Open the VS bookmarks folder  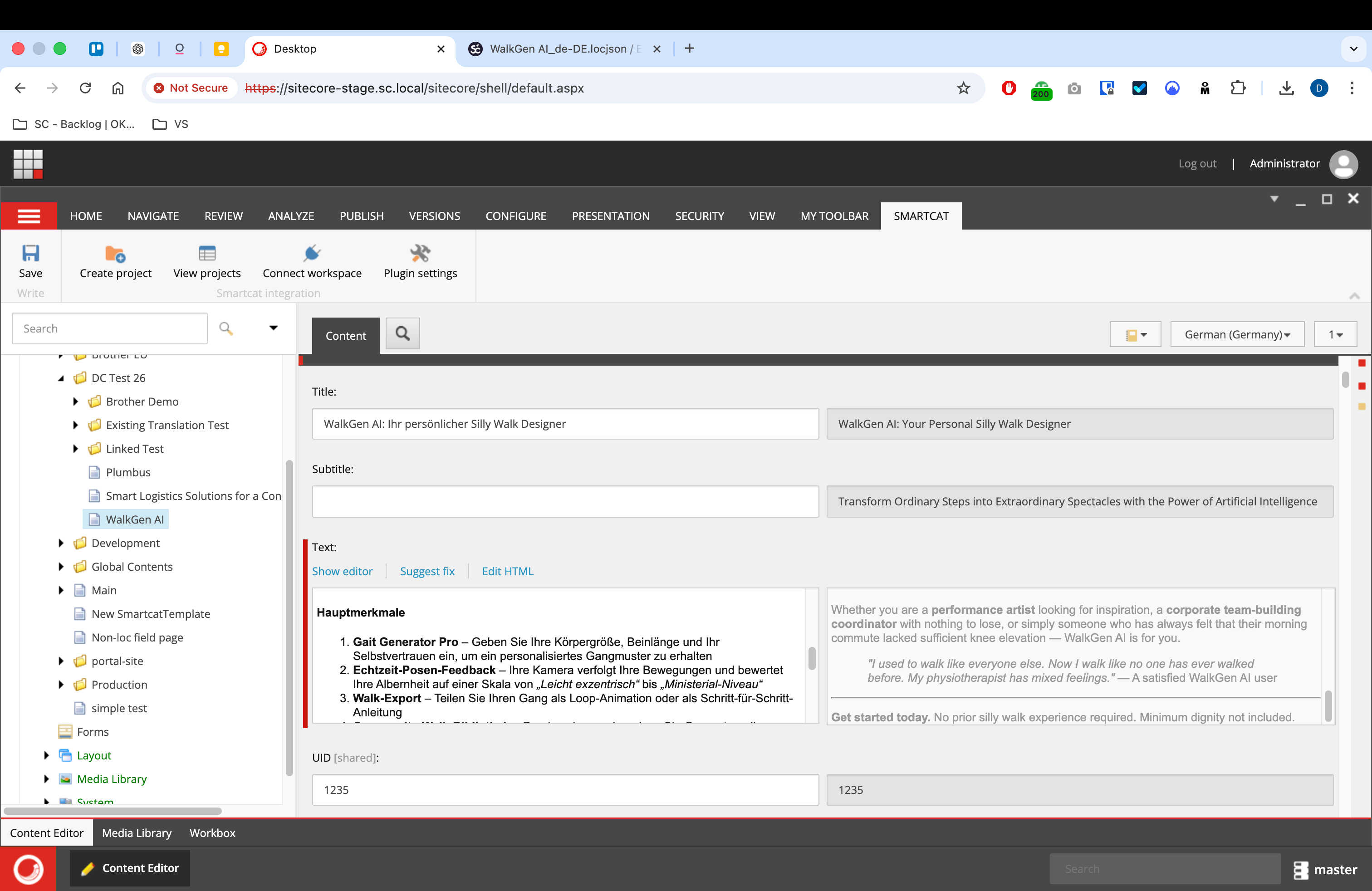pyautogui.click(x=170, y=124)
